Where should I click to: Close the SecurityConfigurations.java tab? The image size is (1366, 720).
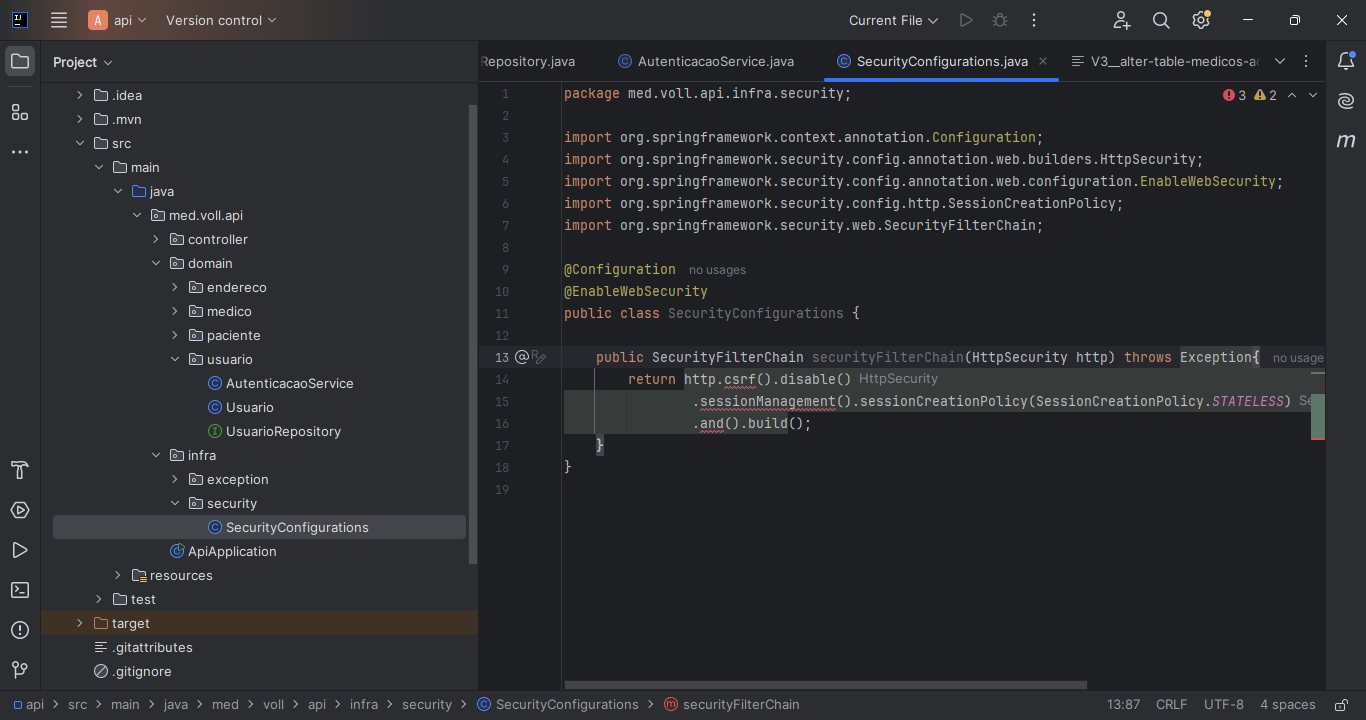[1043, 61]
